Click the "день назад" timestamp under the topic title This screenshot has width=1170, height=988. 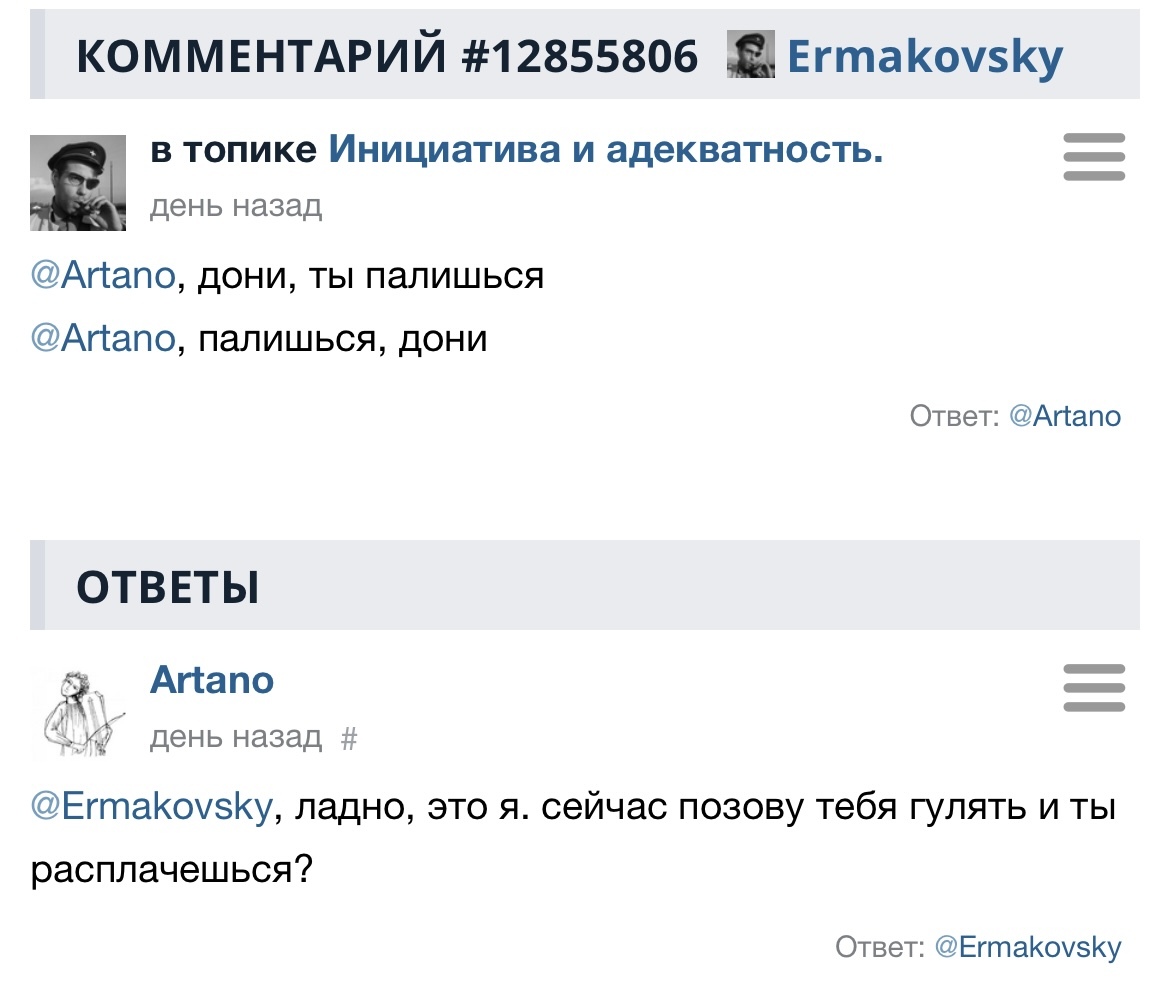[x=236, y=206]
